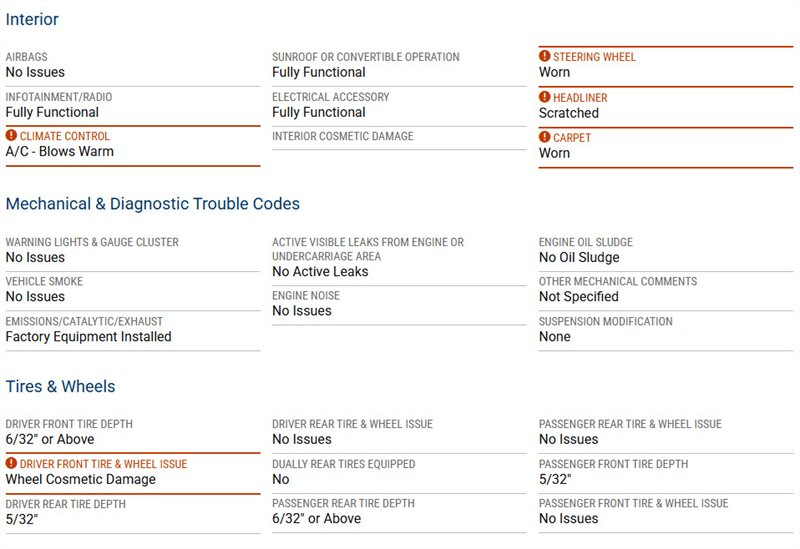Click the Other Mechanical Comments label
Image resolution: width=800 pixels, height=549 pixels.
(x=618, y=282)
